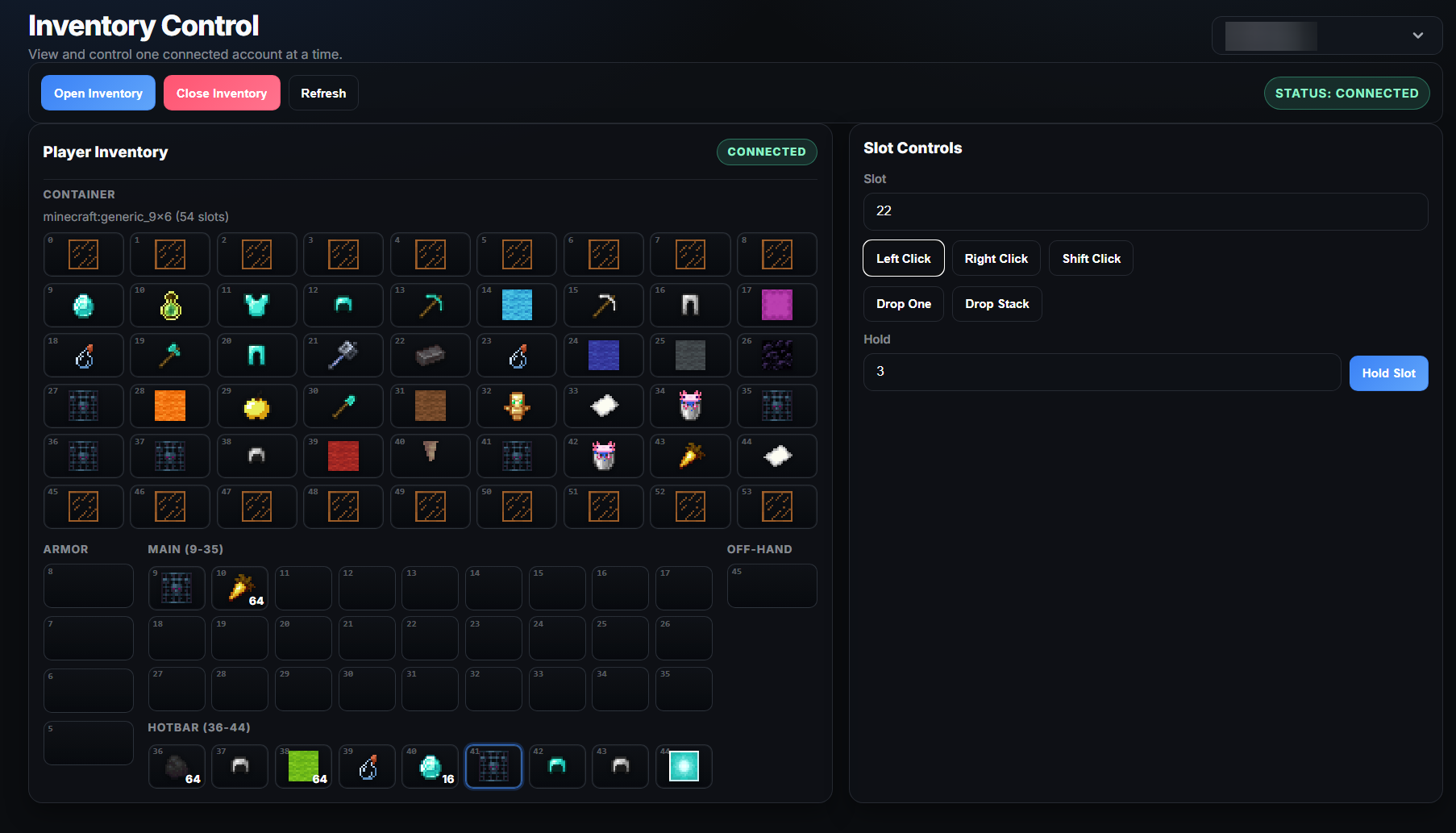Click the spawner in container slot 41
Screen dimensions: 1456x833
tap(517, 456)
